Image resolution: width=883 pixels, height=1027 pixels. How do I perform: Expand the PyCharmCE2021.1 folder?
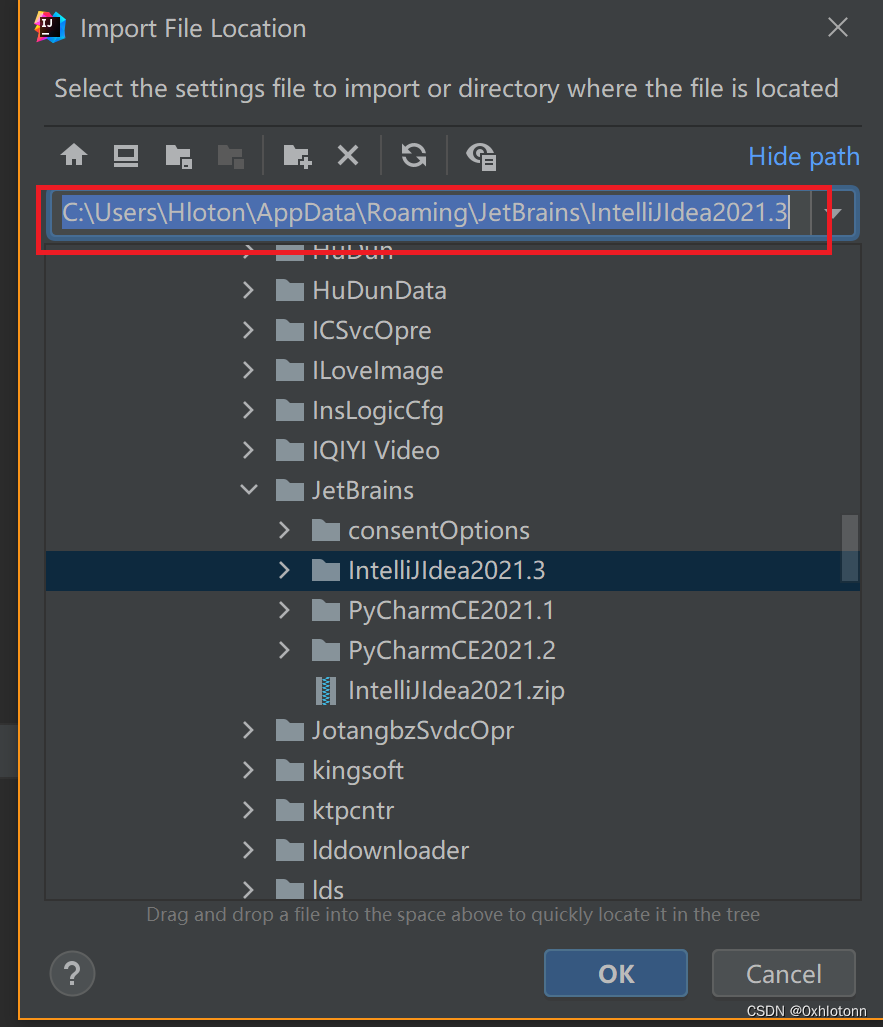pyautogui.click(x=284, y=610)
